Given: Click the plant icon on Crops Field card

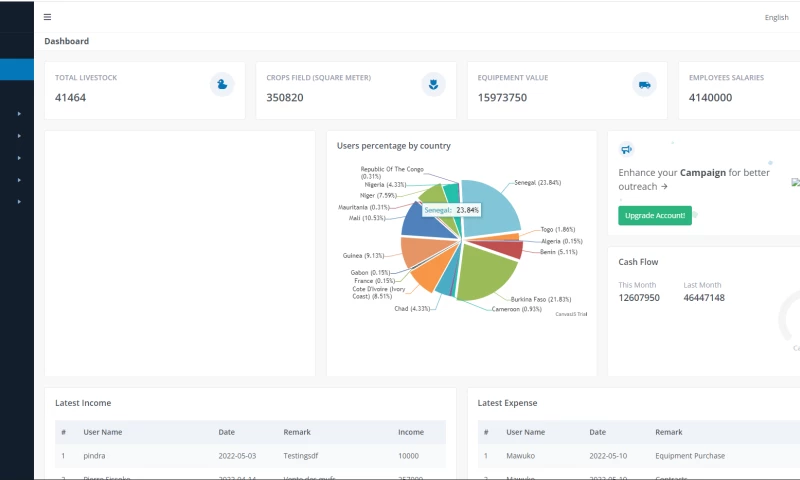Looking at the screenshot, I should (x=433, y=85).
